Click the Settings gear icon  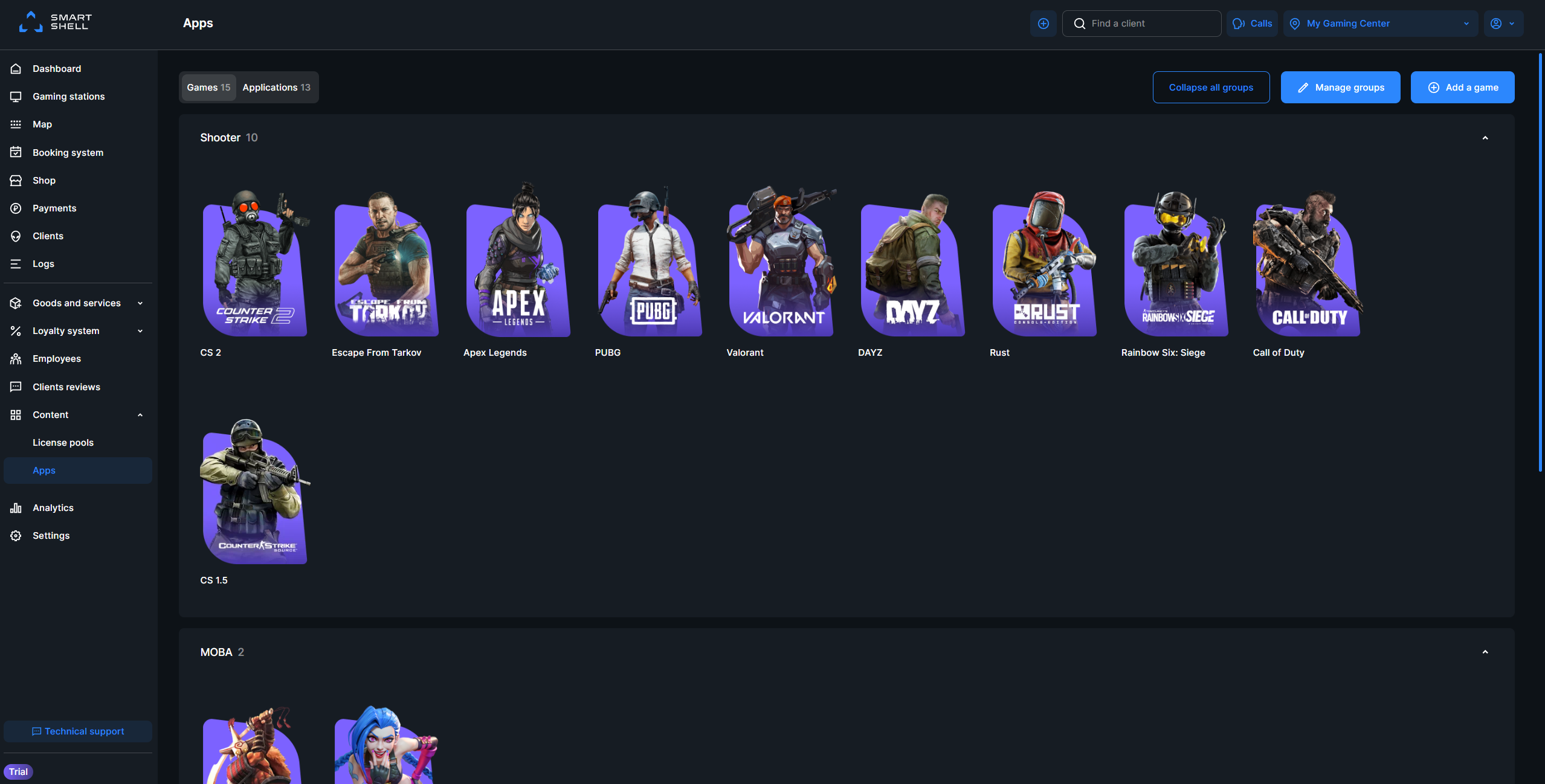tap(16, 536)
